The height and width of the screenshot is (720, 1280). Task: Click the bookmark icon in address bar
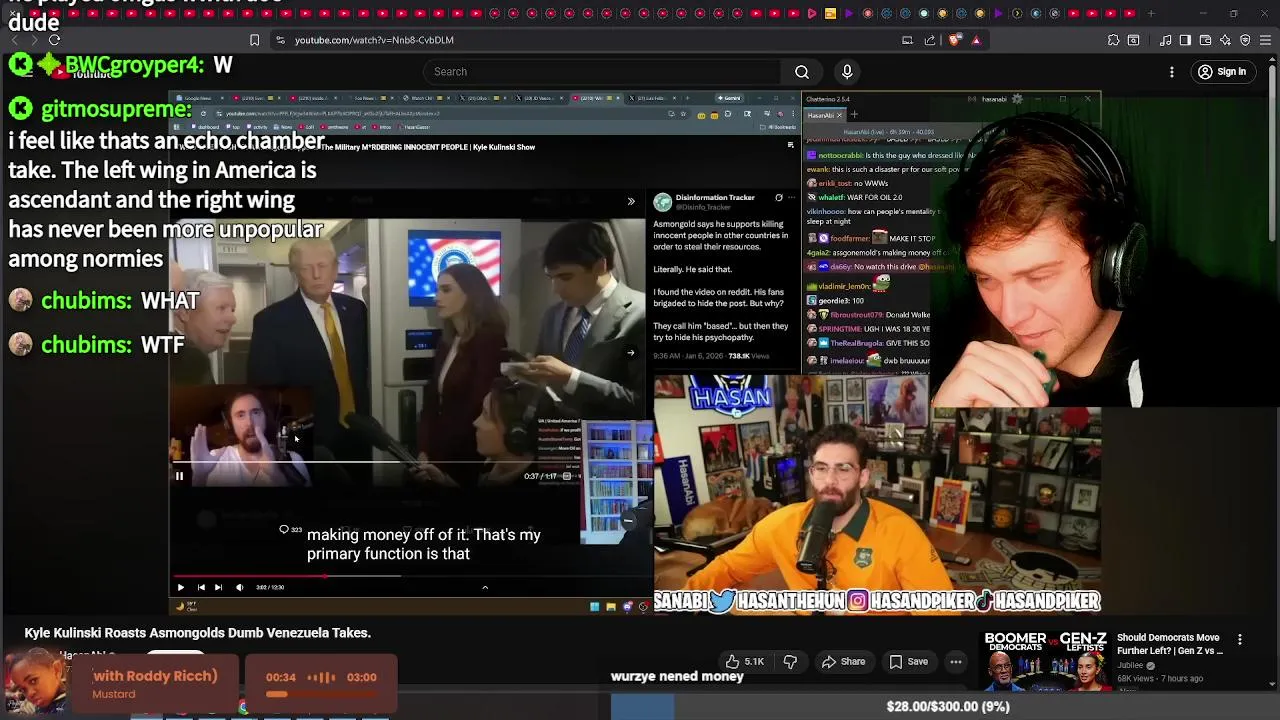[254, 40]
